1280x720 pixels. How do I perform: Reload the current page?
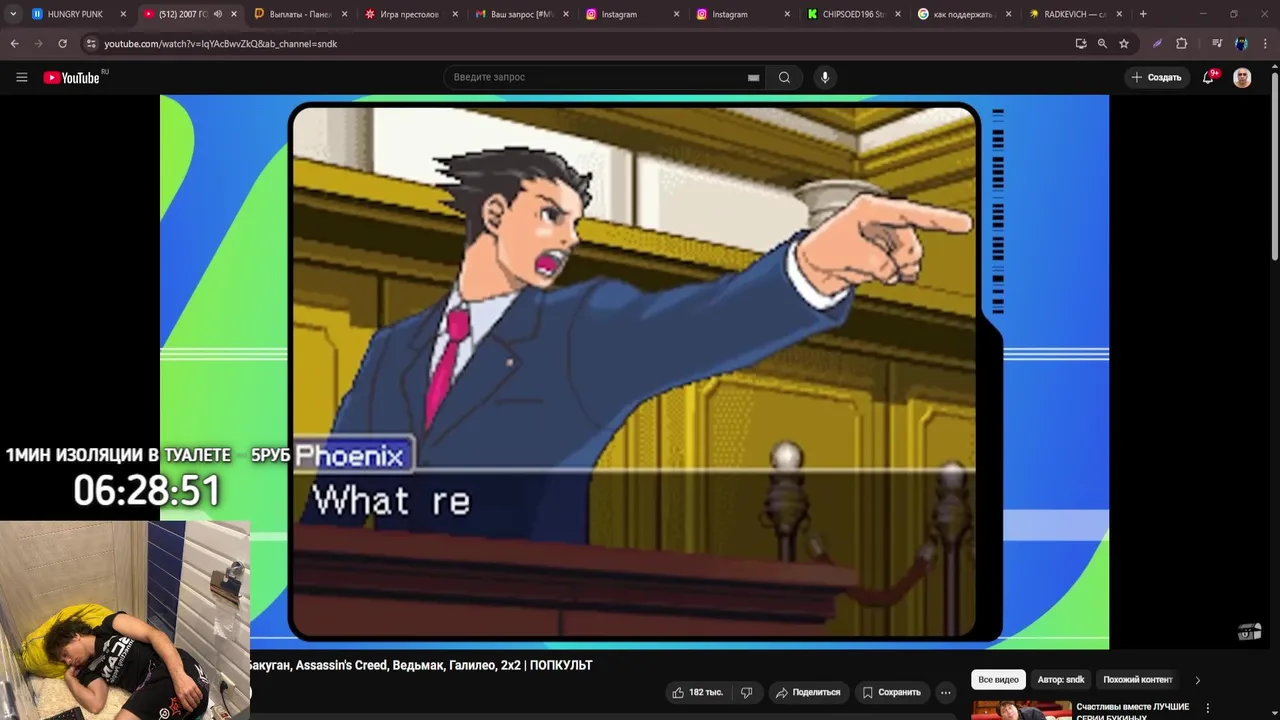pyautogui.click(x=62, y=44)
